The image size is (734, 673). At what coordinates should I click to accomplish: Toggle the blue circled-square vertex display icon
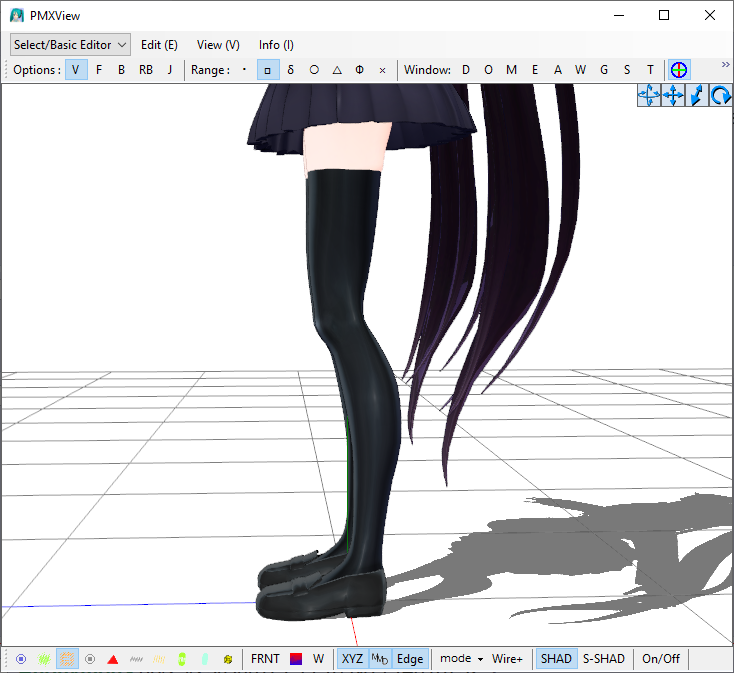(x=21, y=659)
